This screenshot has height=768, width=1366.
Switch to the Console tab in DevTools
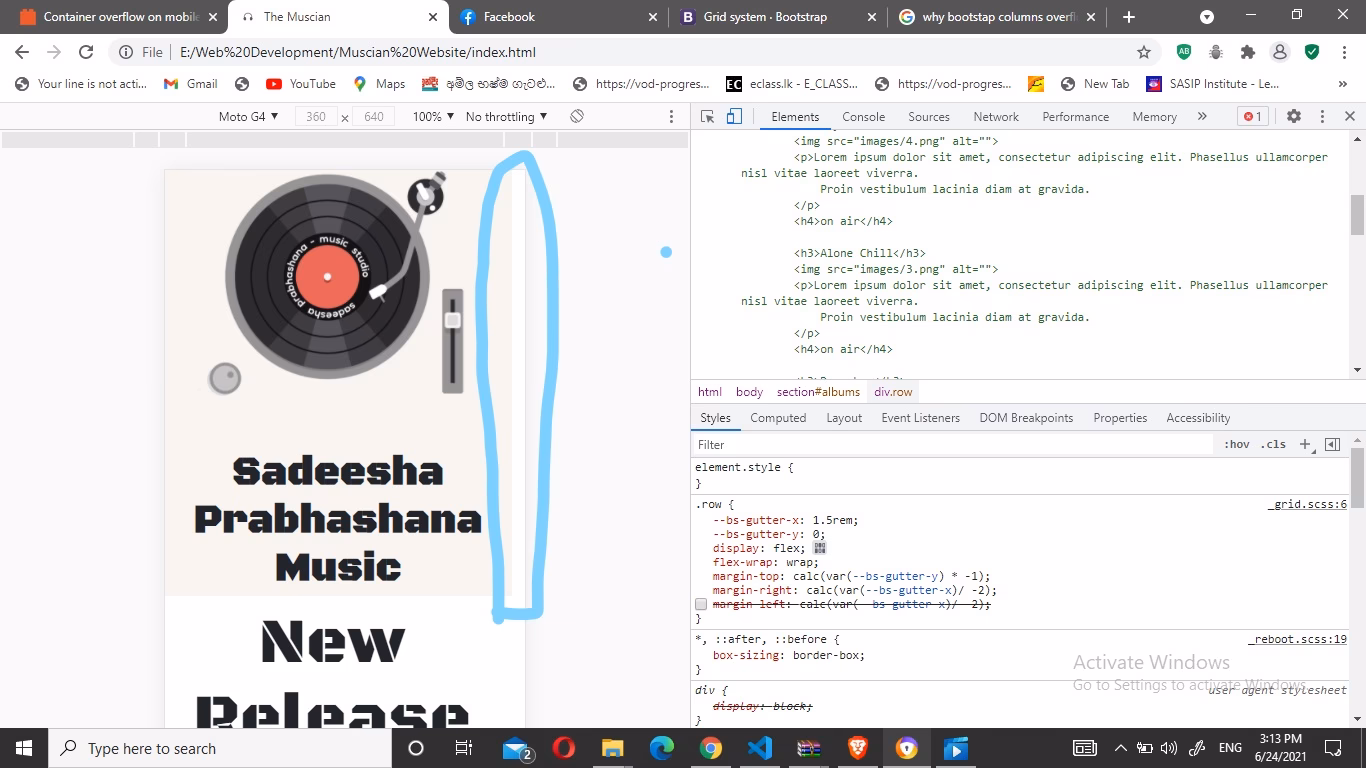863,116
